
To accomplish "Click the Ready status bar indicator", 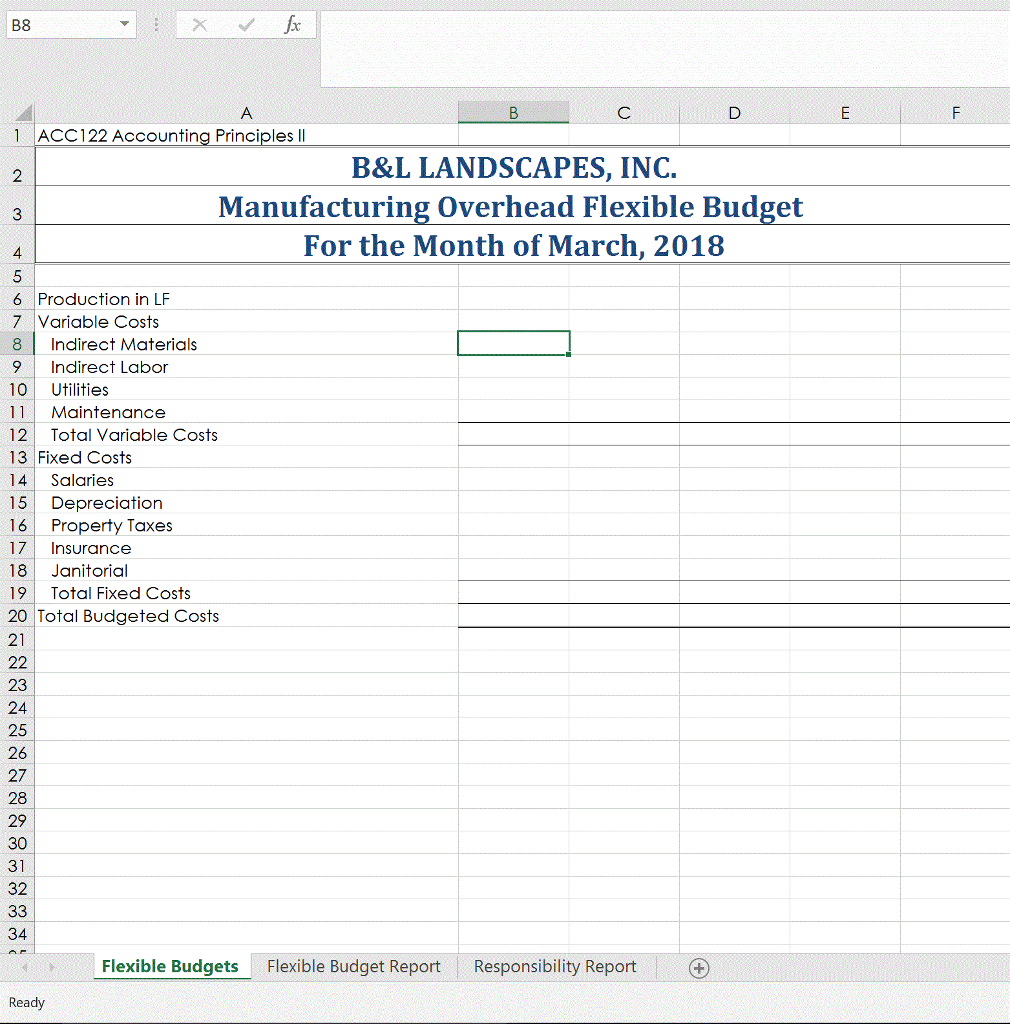I will 27,1002.
